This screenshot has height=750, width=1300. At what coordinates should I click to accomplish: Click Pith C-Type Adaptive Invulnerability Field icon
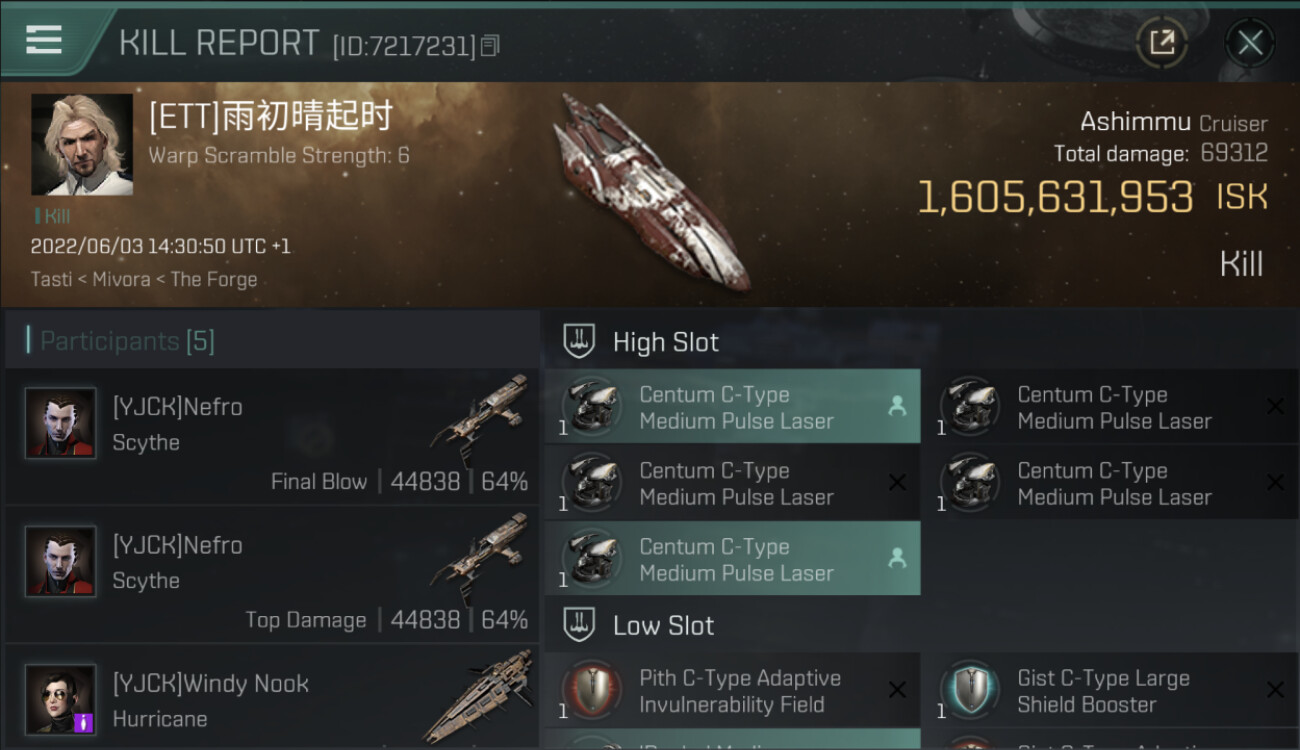pos(592,691)
